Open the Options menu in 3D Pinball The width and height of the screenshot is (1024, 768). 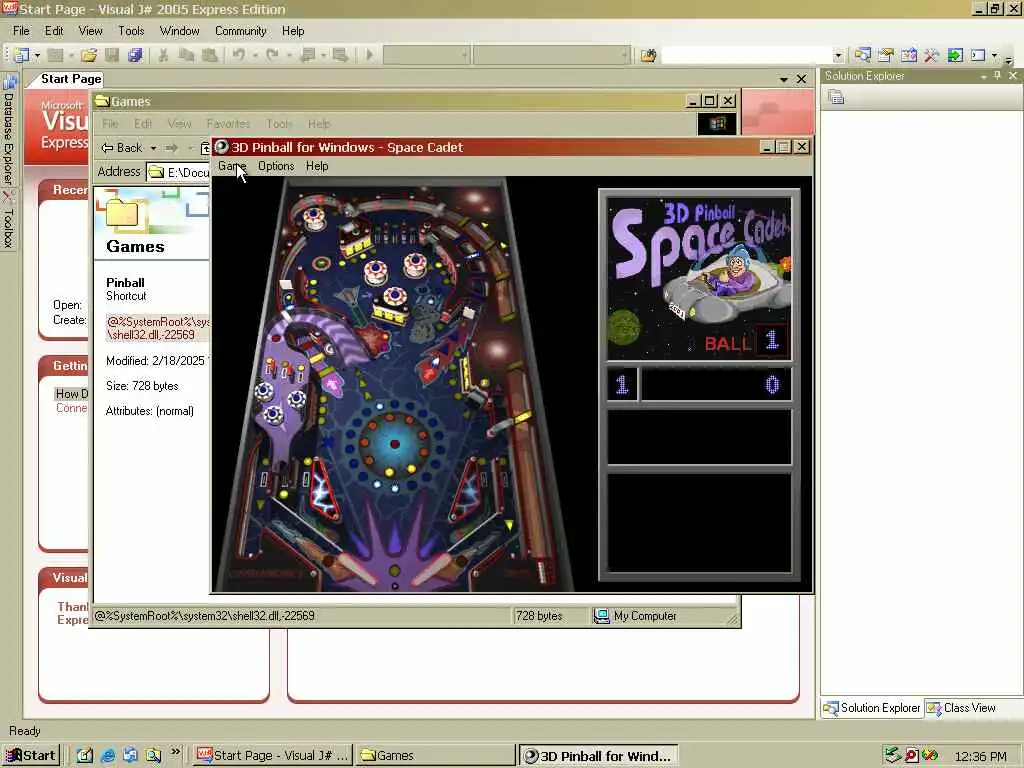coord(276,166)
